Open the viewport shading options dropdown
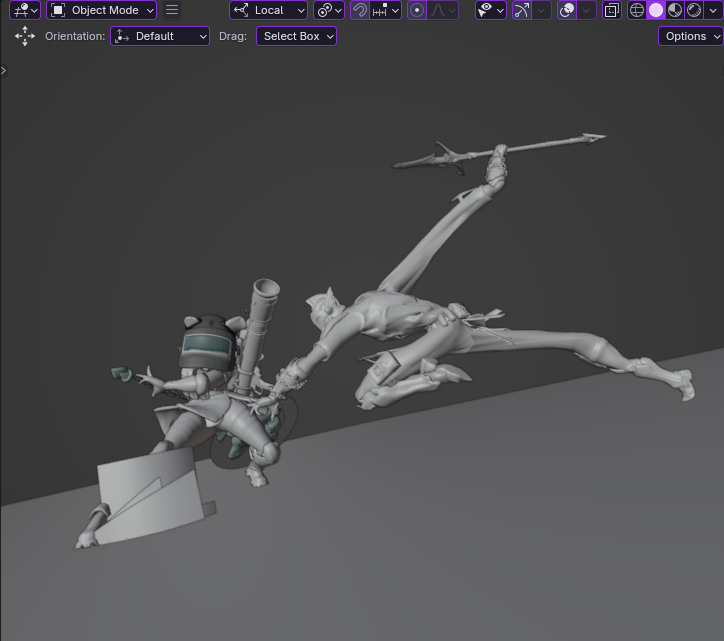This screenshot has width=724, height=641. tap(713, 10)
